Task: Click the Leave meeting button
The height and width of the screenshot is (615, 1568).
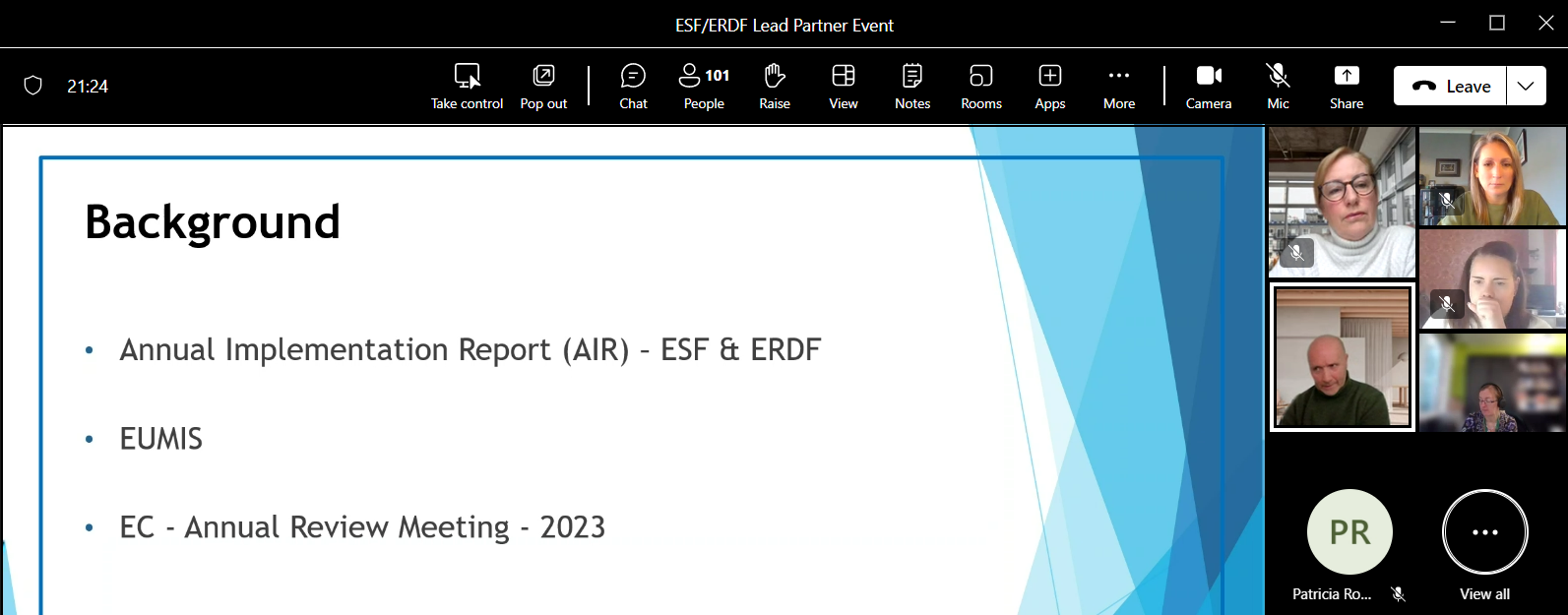Action: click(1451, 86)
